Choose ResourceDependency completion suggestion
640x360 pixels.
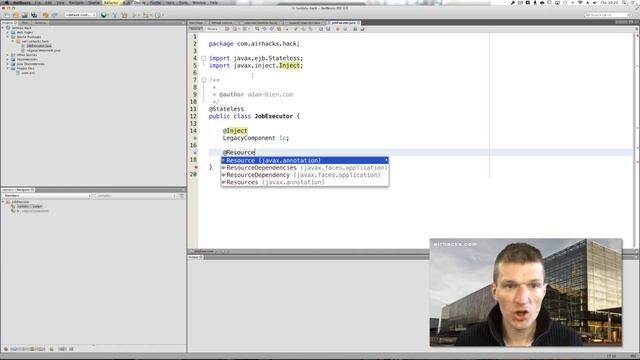pyautogui.click(x=304, y=175)
